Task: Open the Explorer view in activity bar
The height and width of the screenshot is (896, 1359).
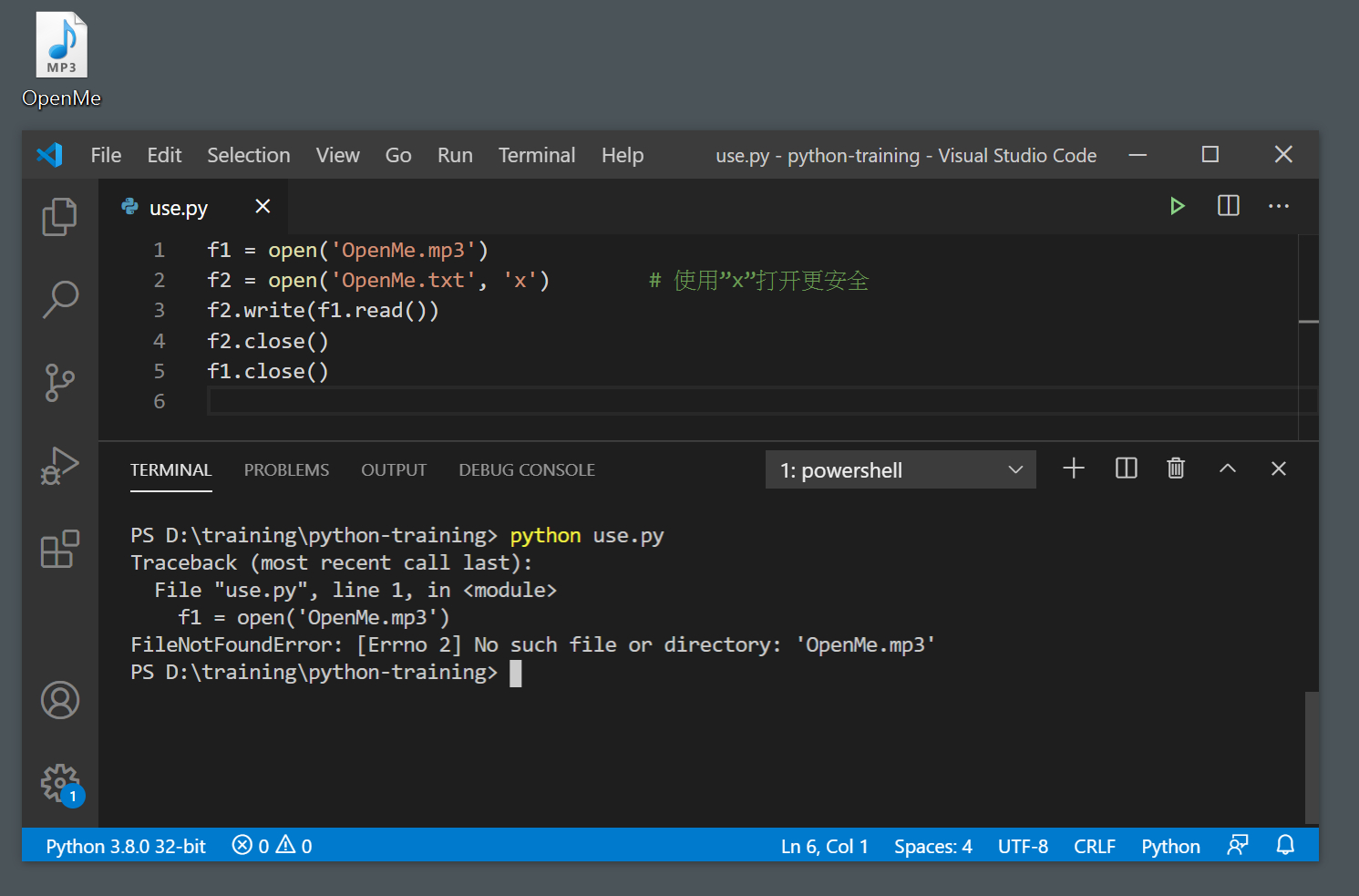Action: tap(60, 217)
